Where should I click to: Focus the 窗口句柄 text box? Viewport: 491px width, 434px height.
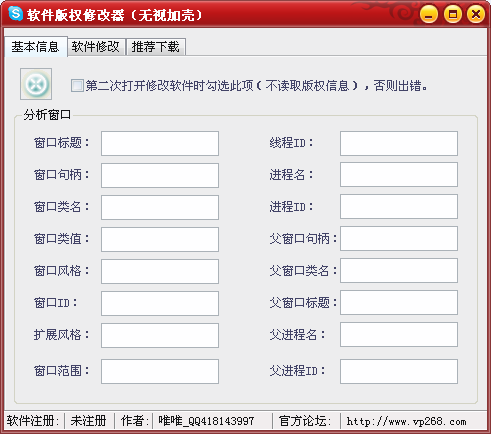click(160, 175)
